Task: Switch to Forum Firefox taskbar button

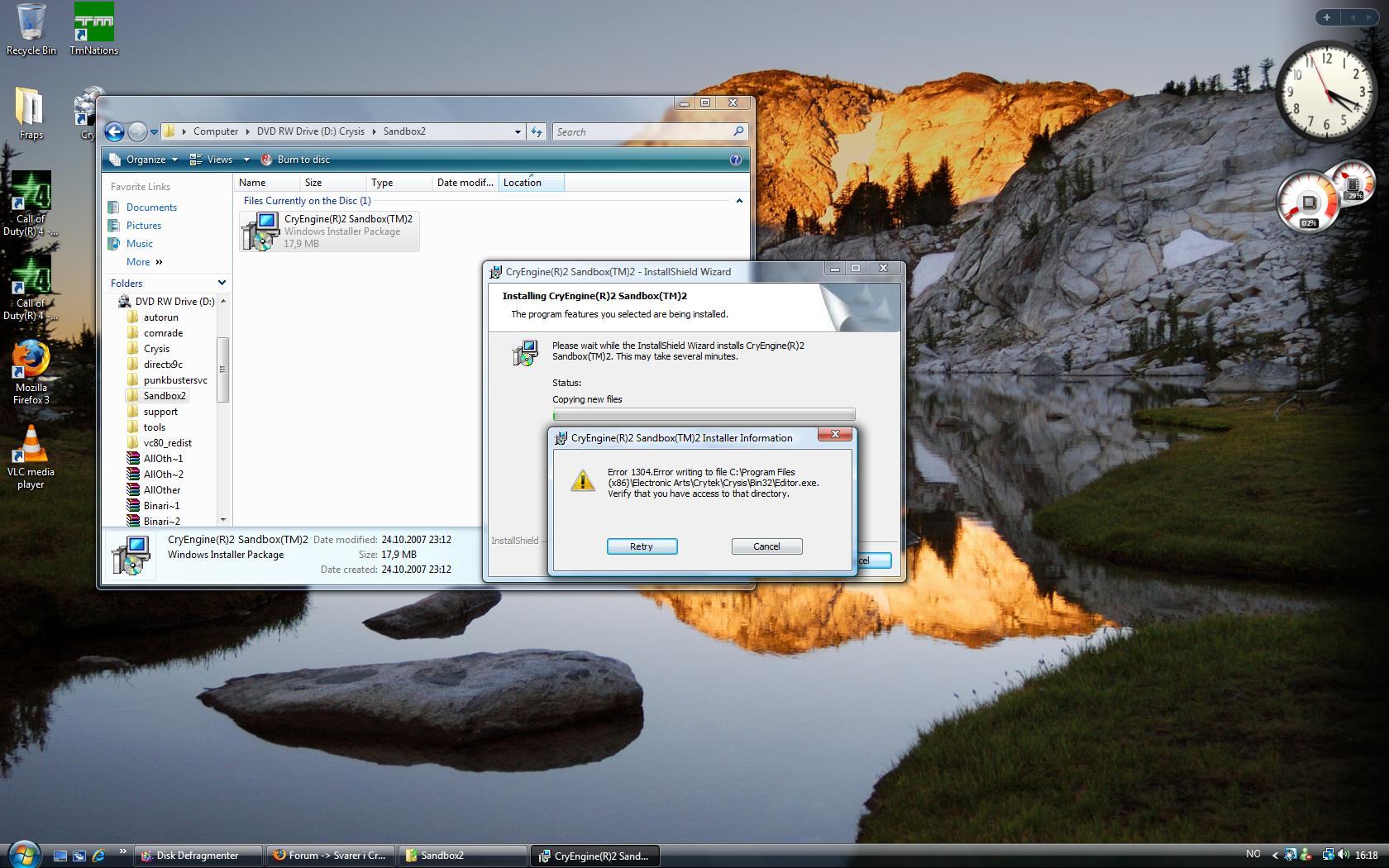Action: 331,856
